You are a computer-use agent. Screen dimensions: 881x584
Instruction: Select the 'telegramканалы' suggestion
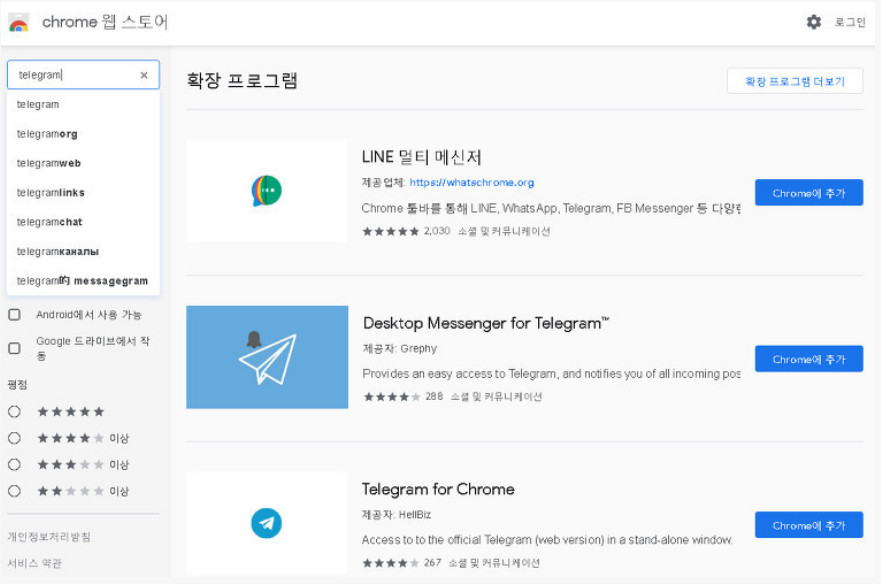tap(83, 251)
